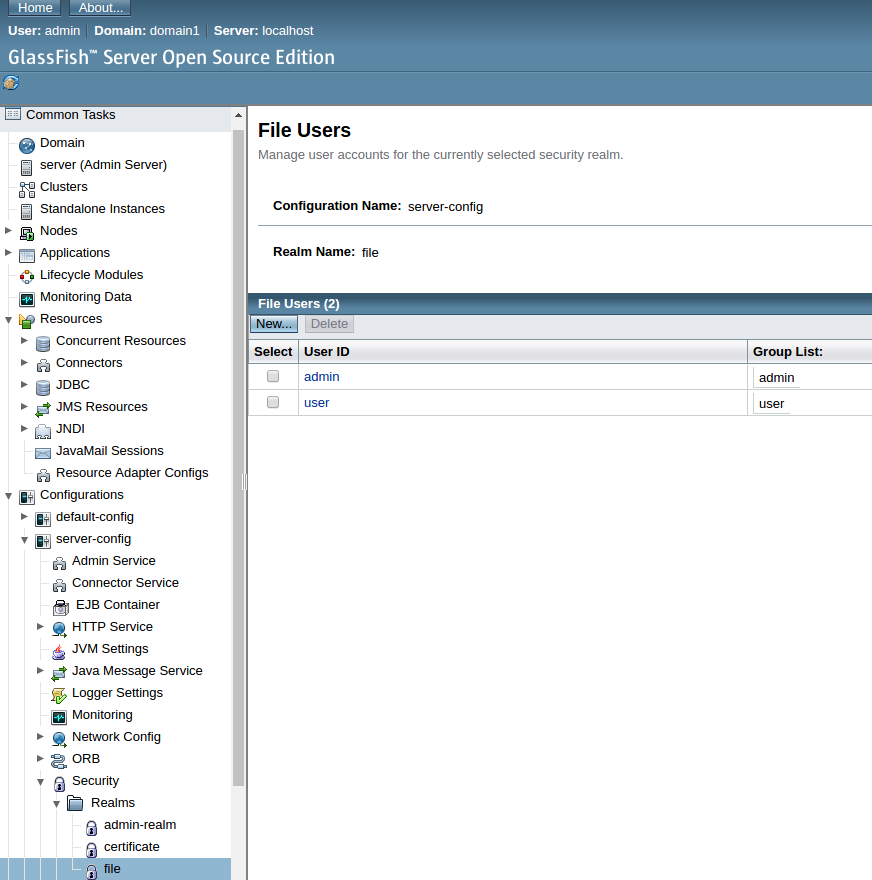
Task: Click the Resource Adapter Configs icon
Action: [43, 475]
